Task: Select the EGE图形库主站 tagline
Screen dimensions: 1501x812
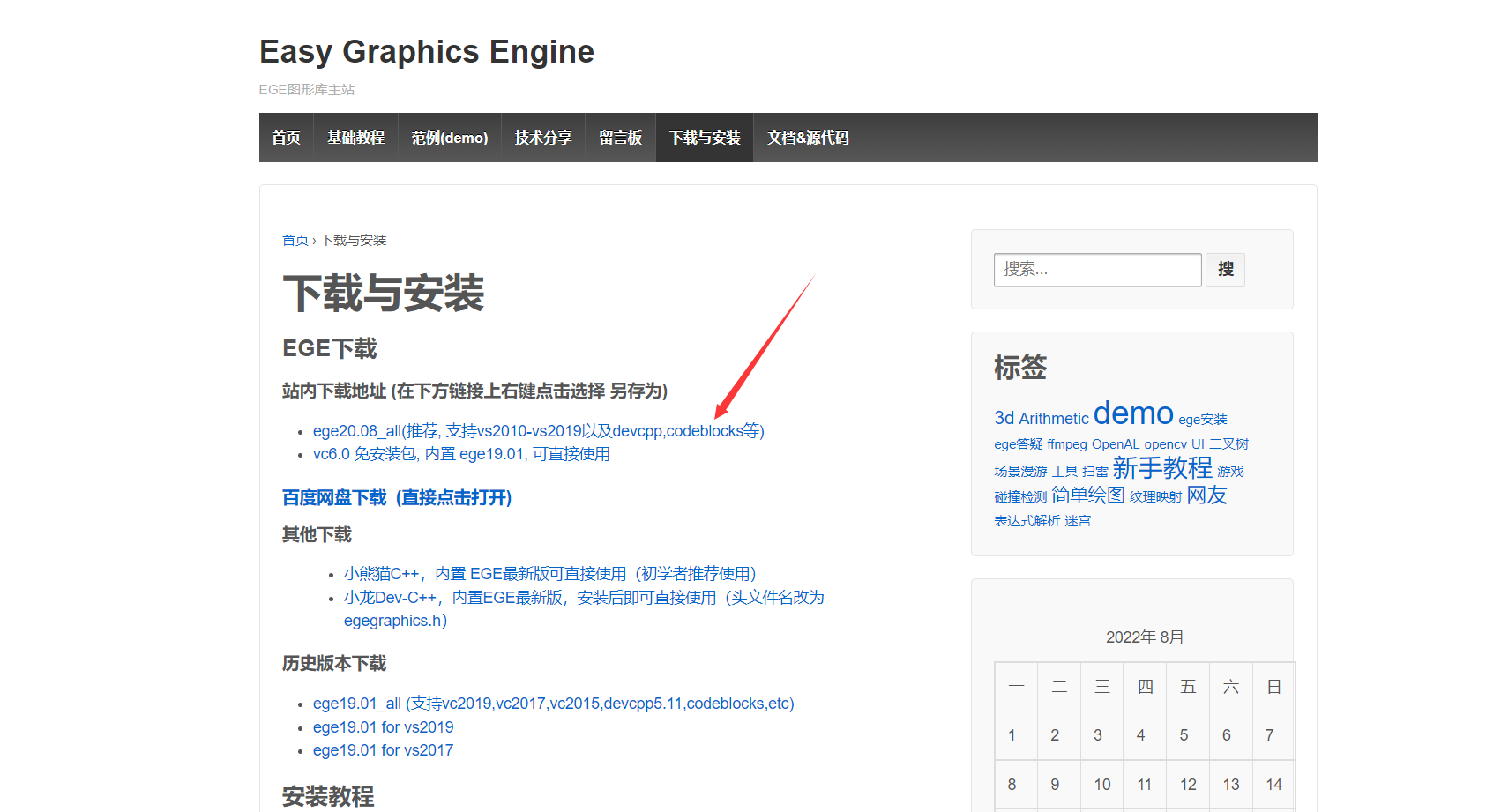Action: click(x=307, y=90)
